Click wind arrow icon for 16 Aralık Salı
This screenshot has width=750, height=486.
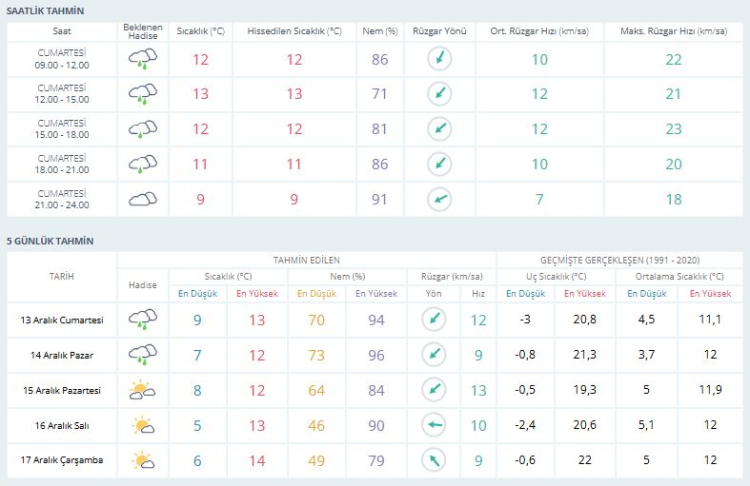point(433,426)
